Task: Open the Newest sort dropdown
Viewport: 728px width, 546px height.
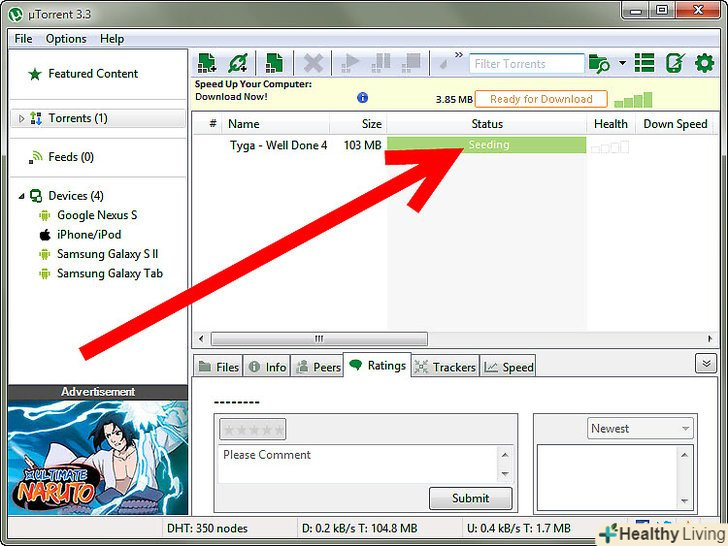Action: click(x=640, y=429)
